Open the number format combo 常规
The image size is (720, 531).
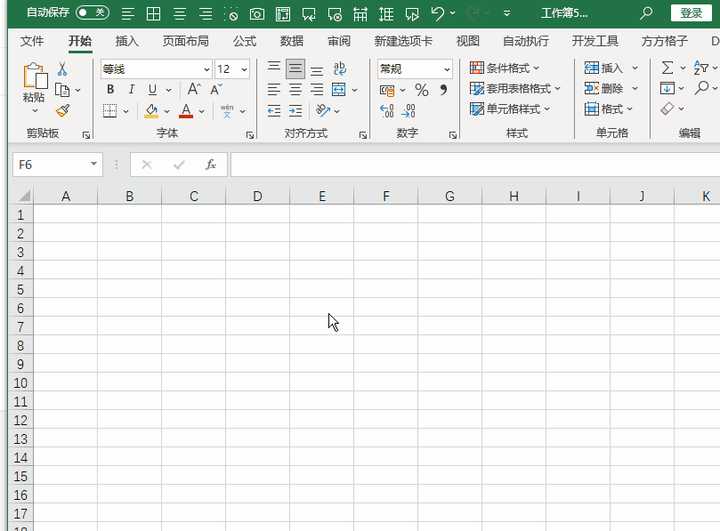415,69
